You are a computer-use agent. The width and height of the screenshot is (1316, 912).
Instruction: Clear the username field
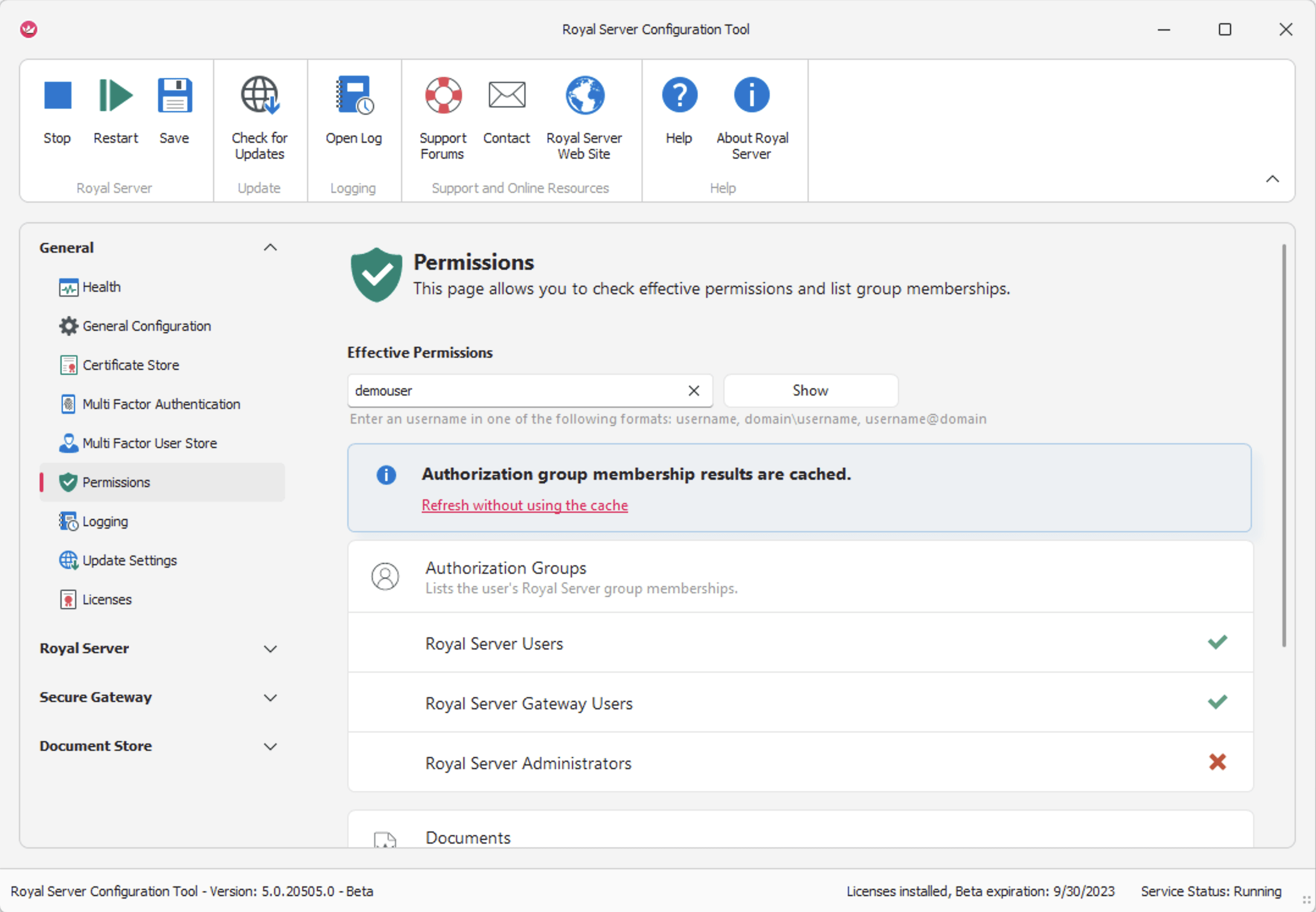[693, 391]
